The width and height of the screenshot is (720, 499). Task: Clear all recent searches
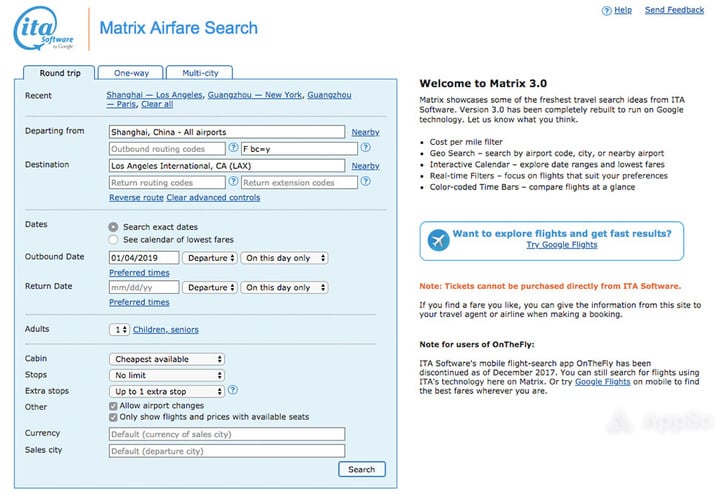(157, 104)
